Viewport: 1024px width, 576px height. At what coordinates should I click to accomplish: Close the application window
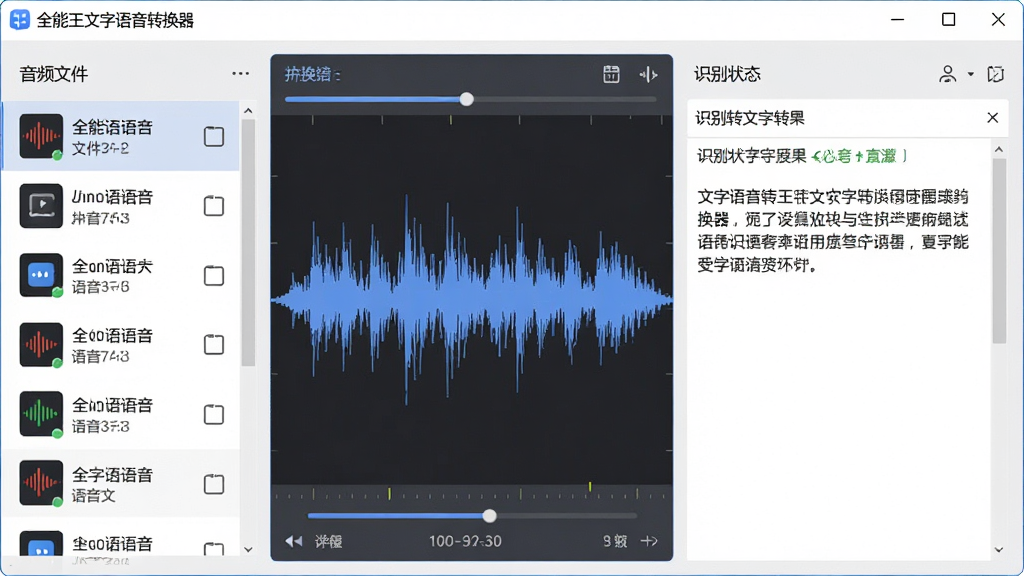998,20
